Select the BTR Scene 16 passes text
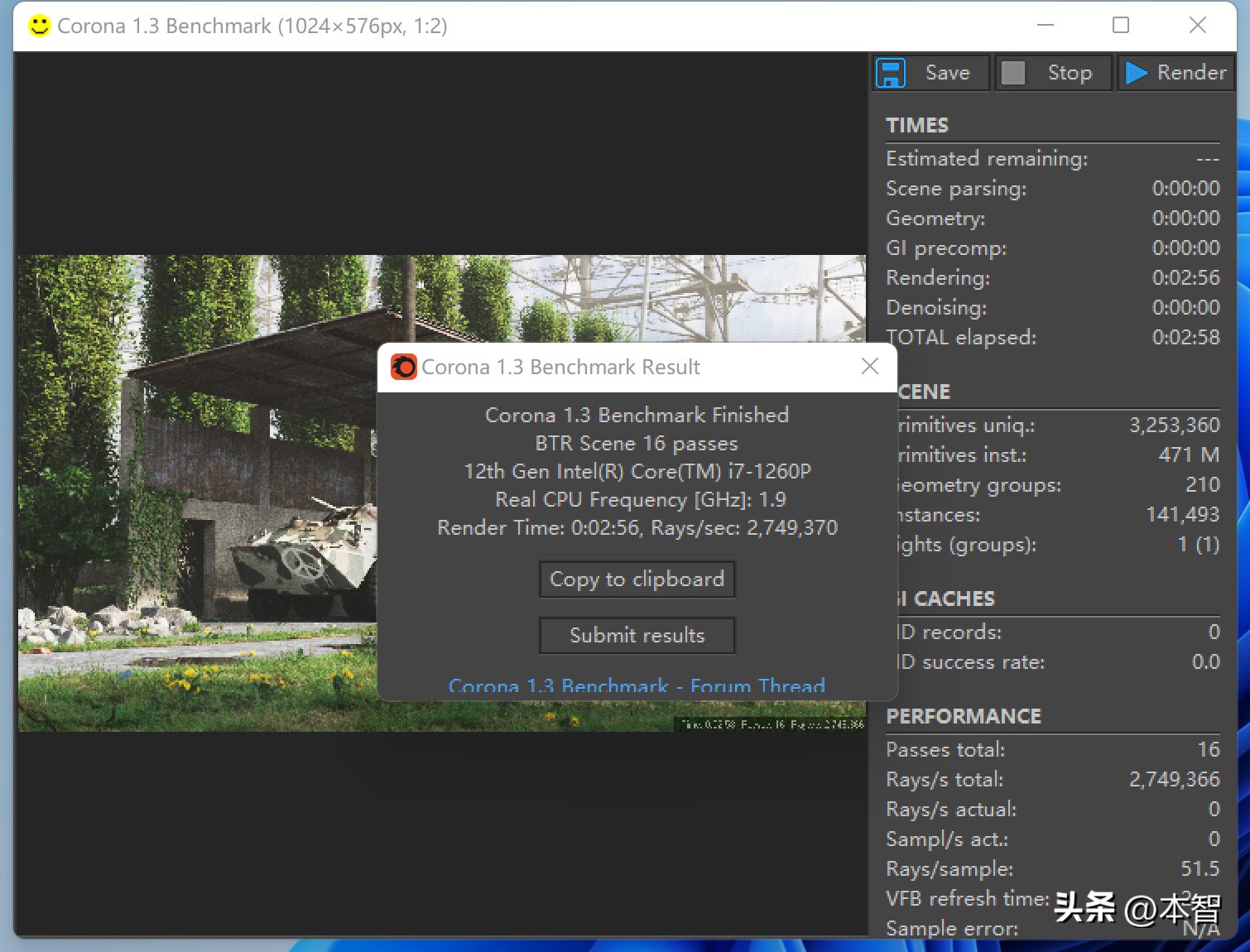 point(637,444)
